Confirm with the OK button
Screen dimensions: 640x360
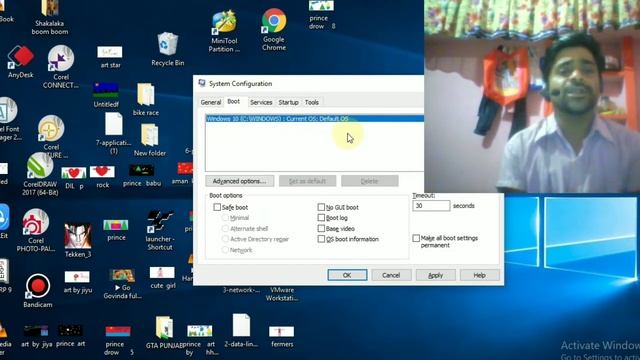(x=347, y=276)
